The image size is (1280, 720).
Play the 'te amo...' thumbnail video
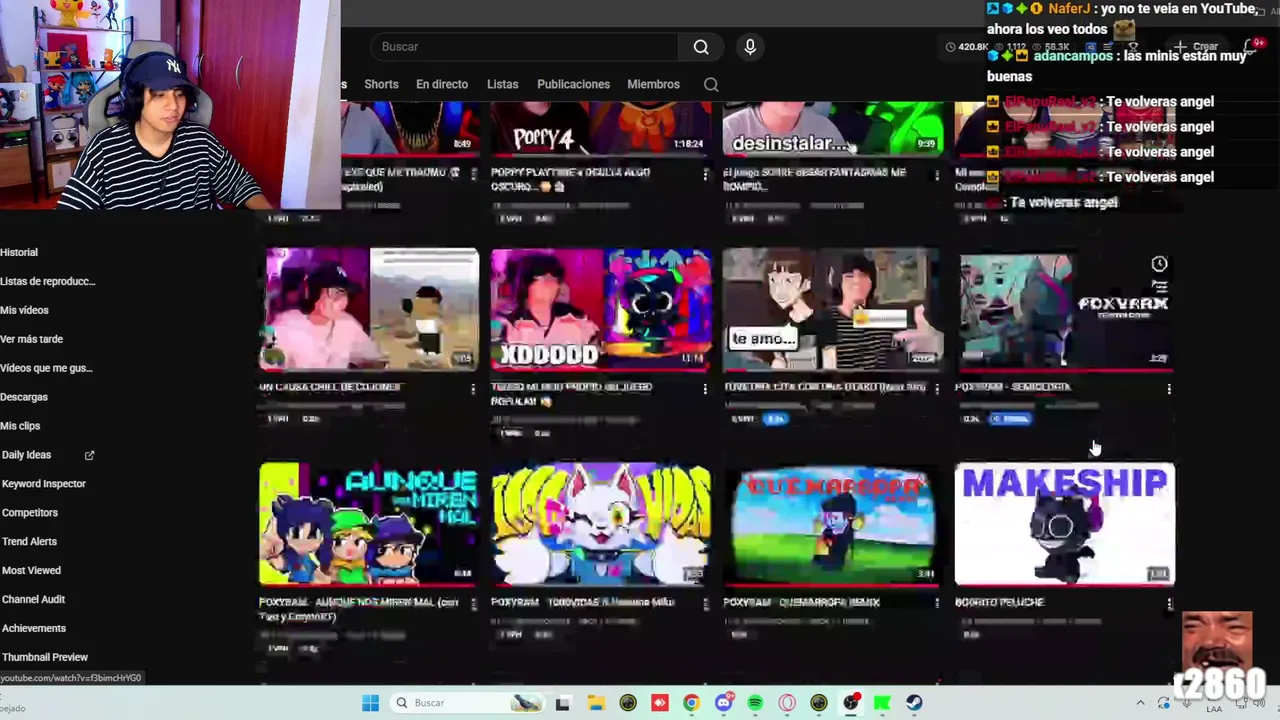point(832,309)
